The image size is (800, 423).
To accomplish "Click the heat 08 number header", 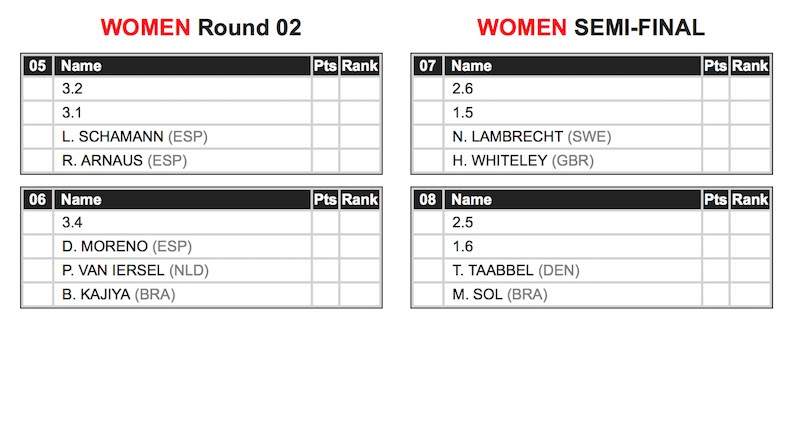I will point(428,200).
